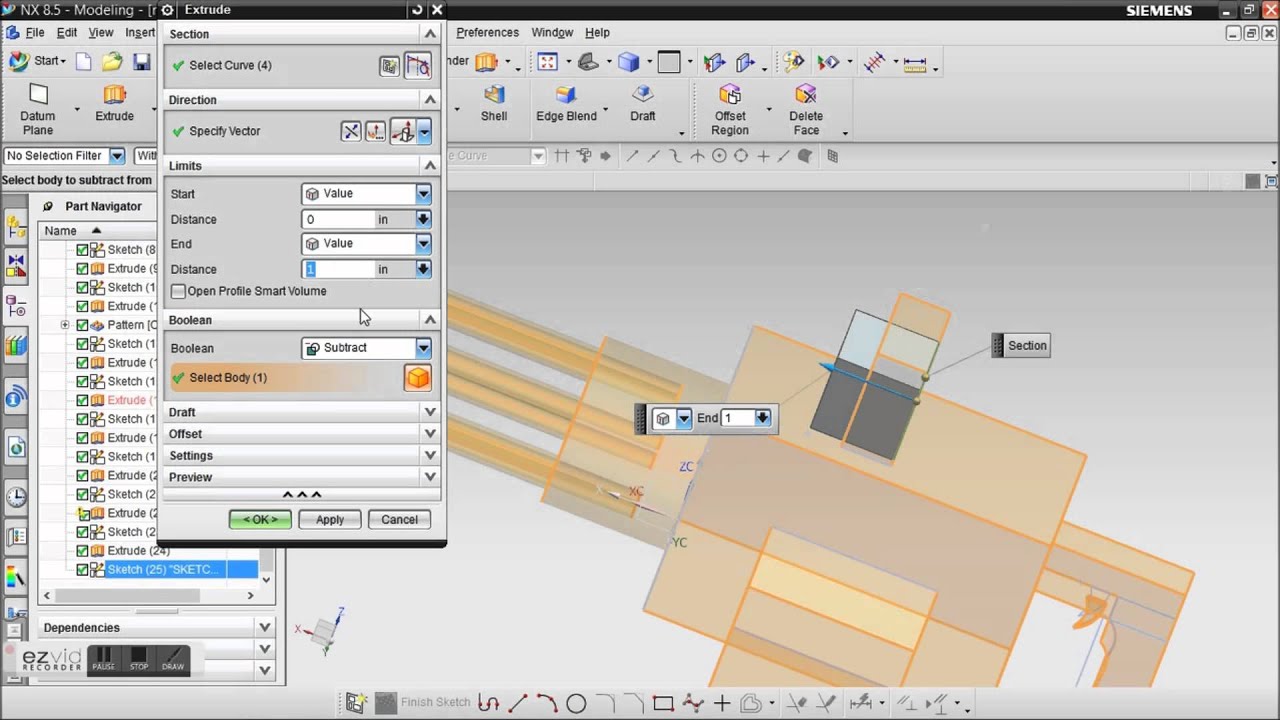
Task: Click the Start menu button
Action: (38, 61)
